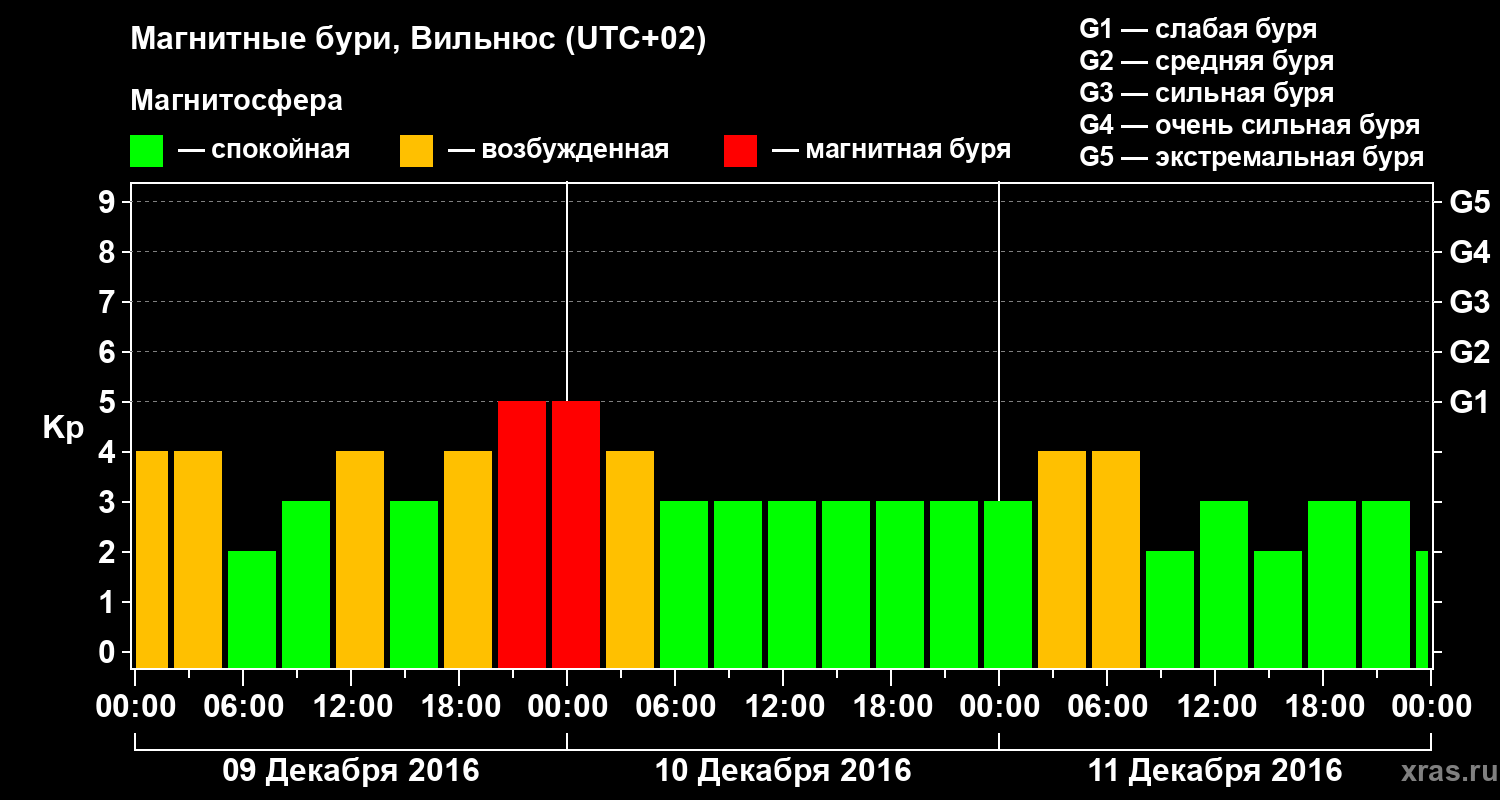Click the 'G5 — экстремальная буря' legend line
Image resolution: width=1500 pixels, height=800 pixels.
click(x=1252, y=157)
